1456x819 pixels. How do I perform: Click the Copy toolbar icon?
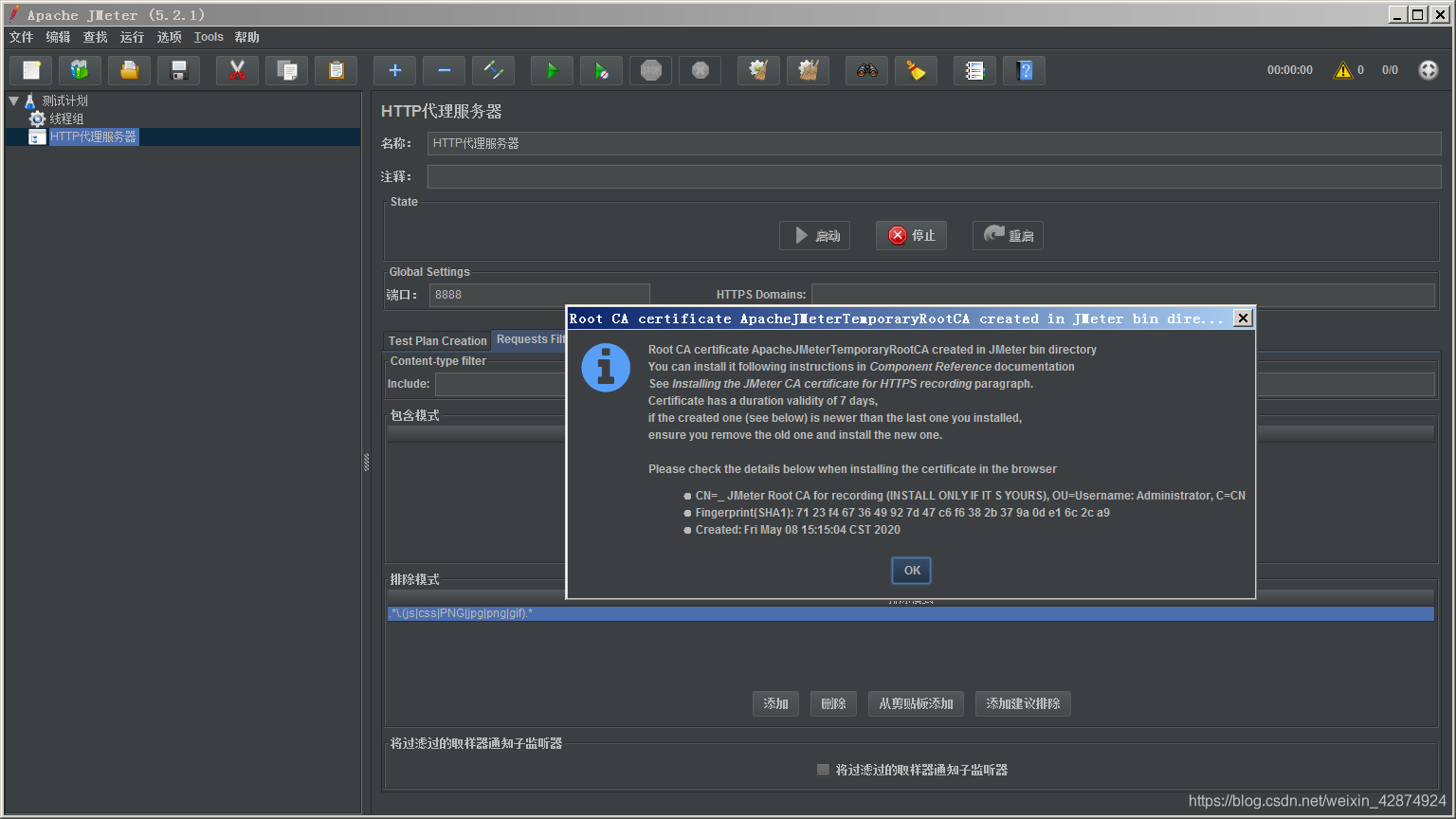pos(287,70)
